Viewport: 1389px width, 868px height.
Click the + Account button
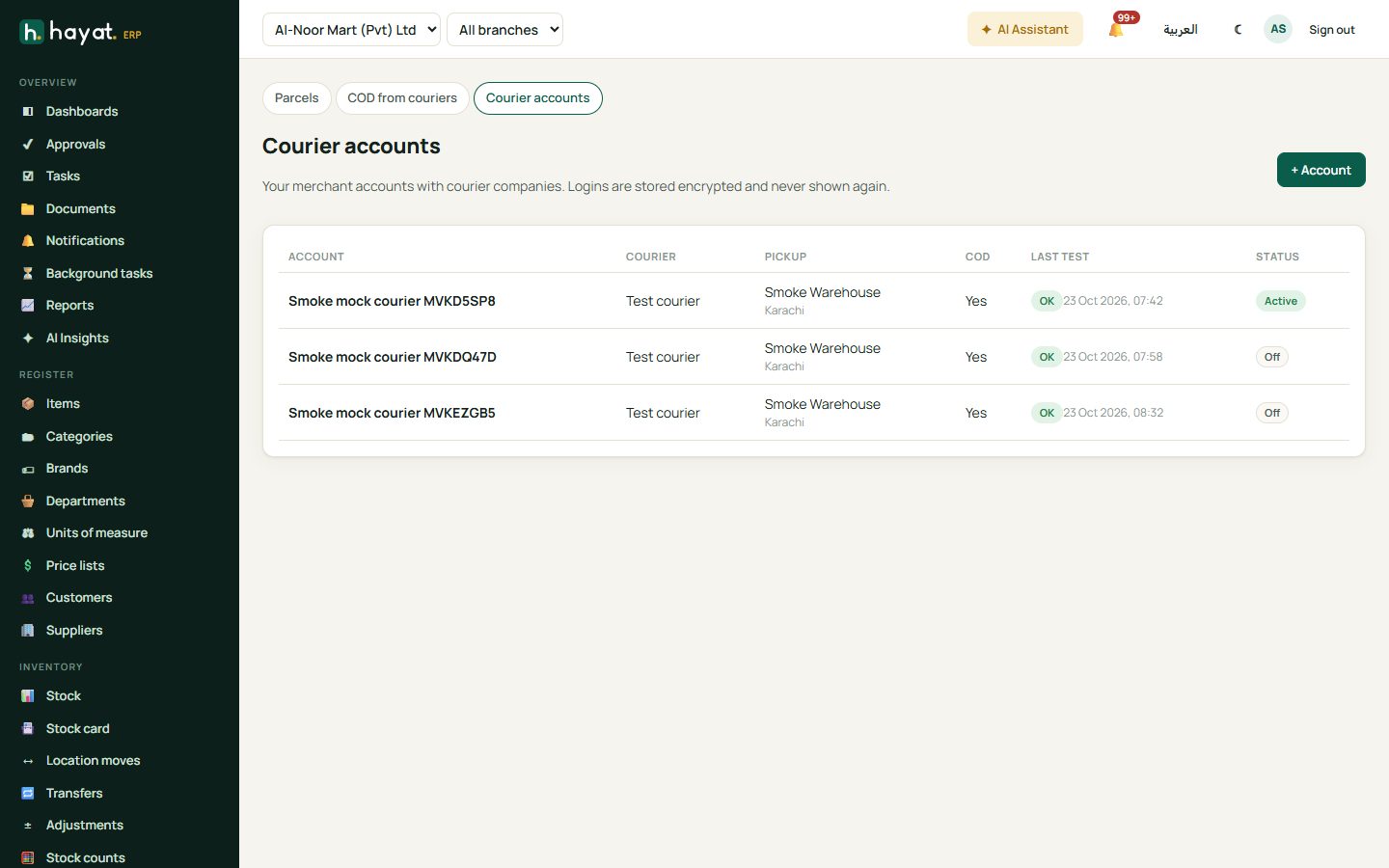click(x=1321, y=170)
